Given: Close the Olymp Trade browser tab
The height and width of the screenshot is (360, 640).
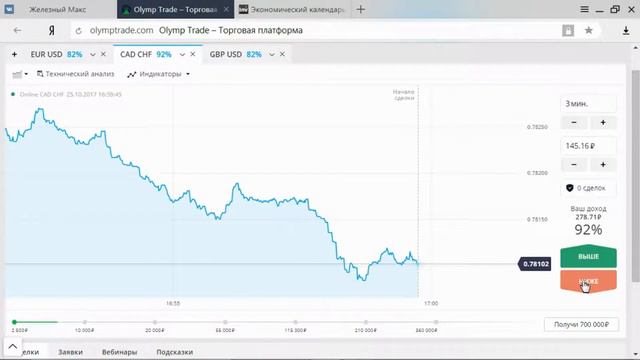Looking at the screenshot, I should (x=226, y=9).
